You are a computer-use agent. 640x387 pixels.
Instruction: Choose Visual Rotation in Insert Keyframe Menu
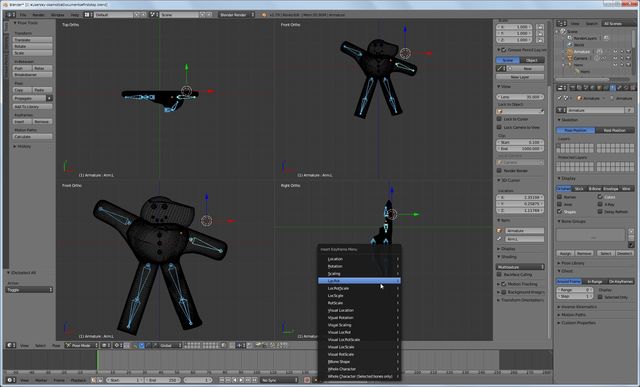tap(359, 318)
